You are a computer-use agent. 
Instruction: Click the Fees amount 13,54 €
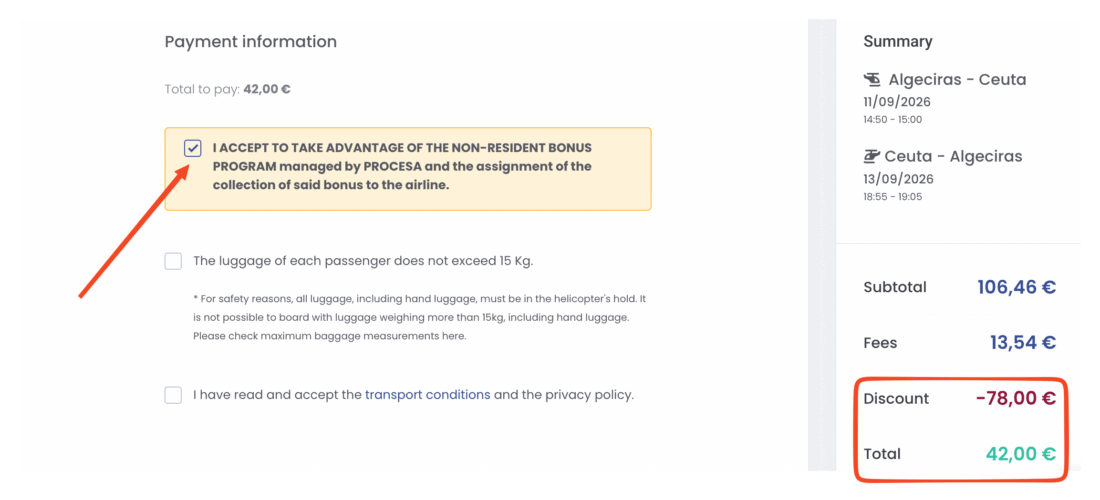pyautogui.click(x=1023, y=343)
